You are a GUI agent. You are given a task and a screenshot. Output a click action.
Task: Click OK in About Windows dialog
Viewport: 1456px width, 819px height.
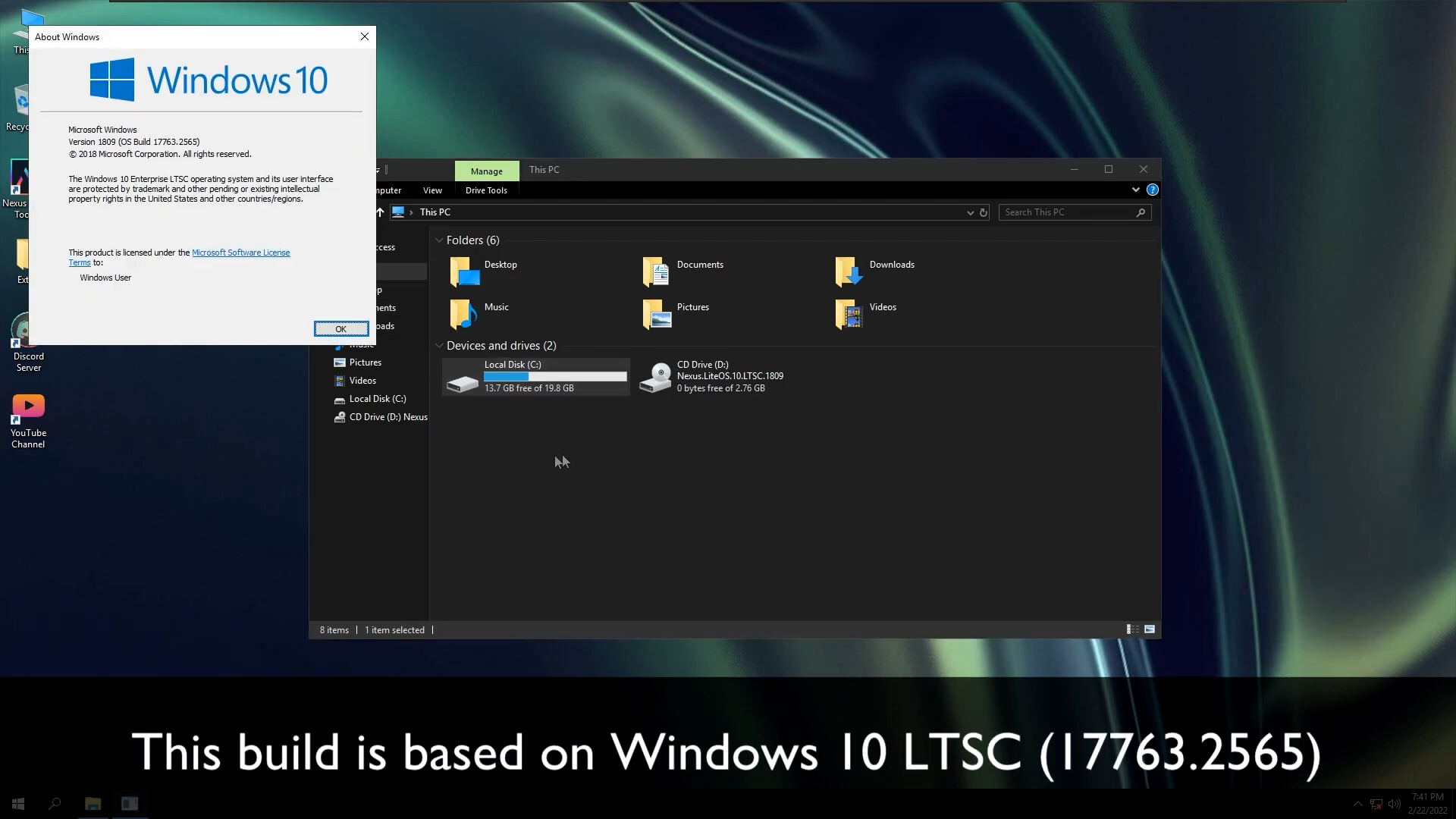click(341, 328)
